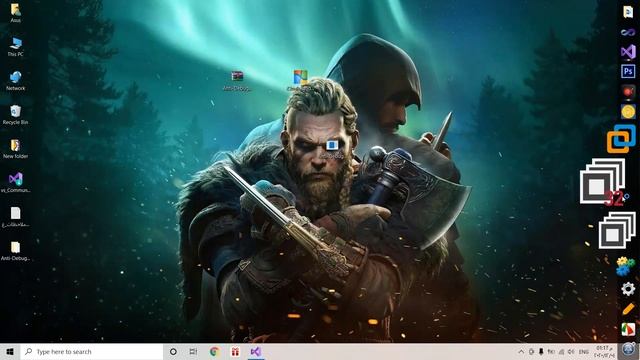Viewport: 640px width, 360px height.
Task: Open the Asus folder desktop icon
Action: coord(16,13)
